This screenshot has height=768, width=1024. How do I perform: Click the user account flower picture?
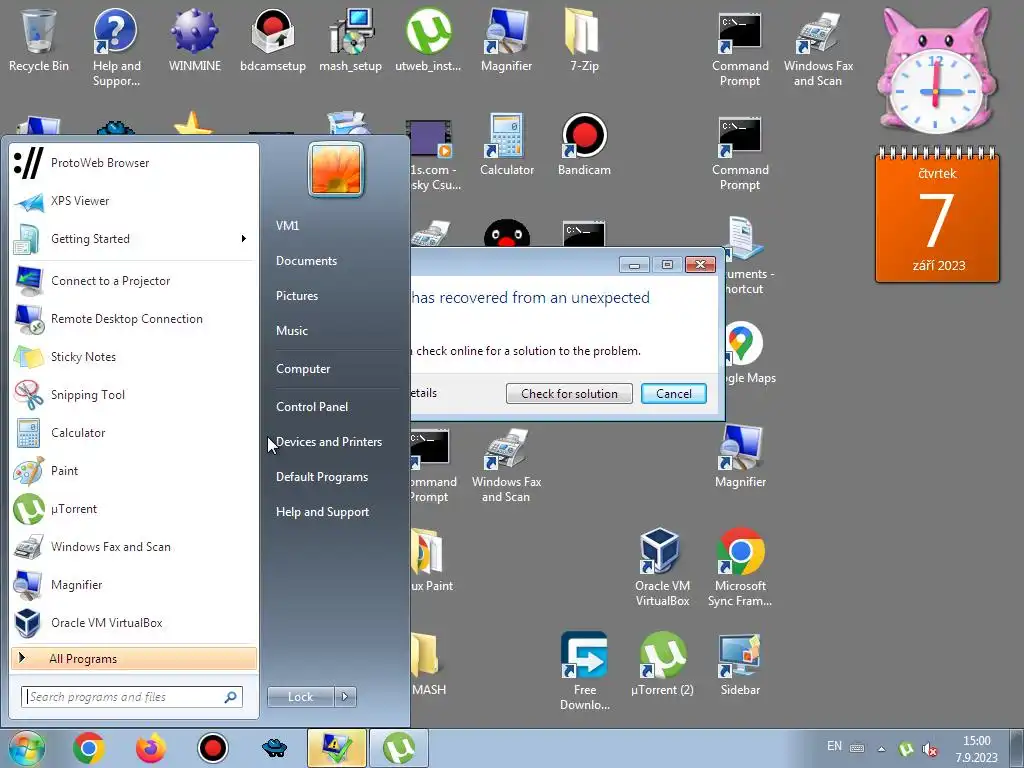[336, 169]
